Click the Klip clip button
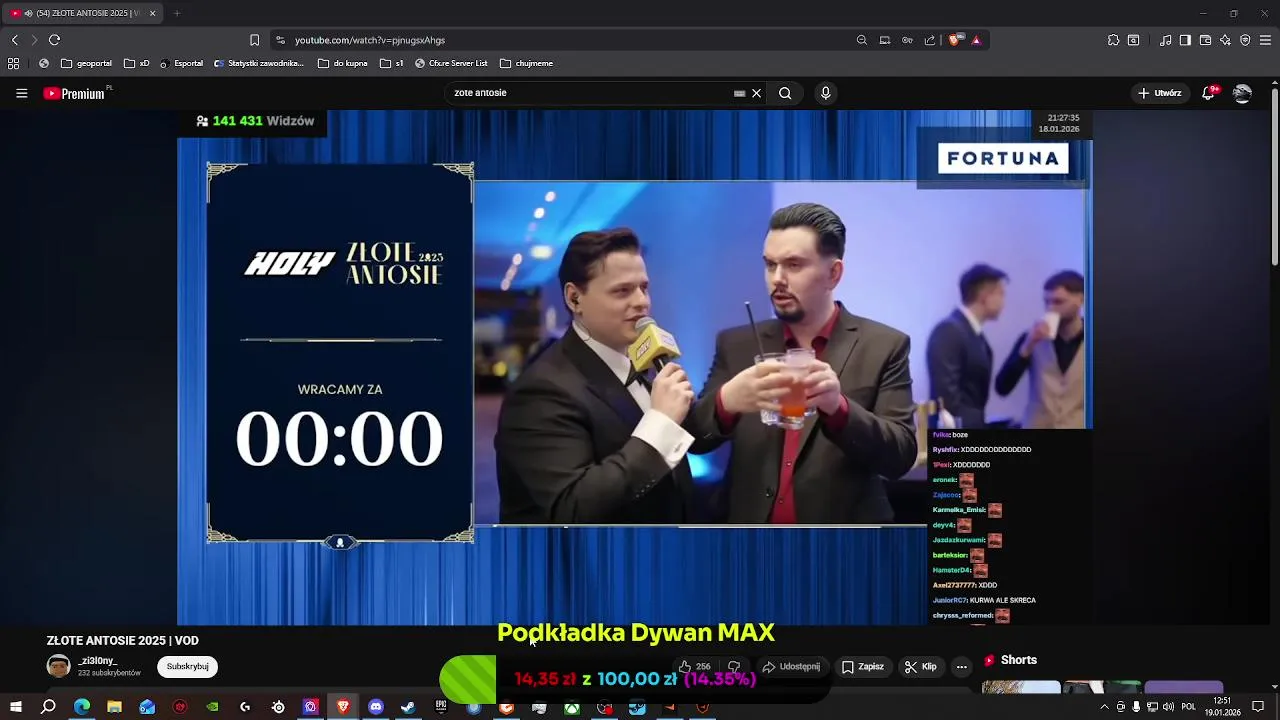 tap(920, 667)
